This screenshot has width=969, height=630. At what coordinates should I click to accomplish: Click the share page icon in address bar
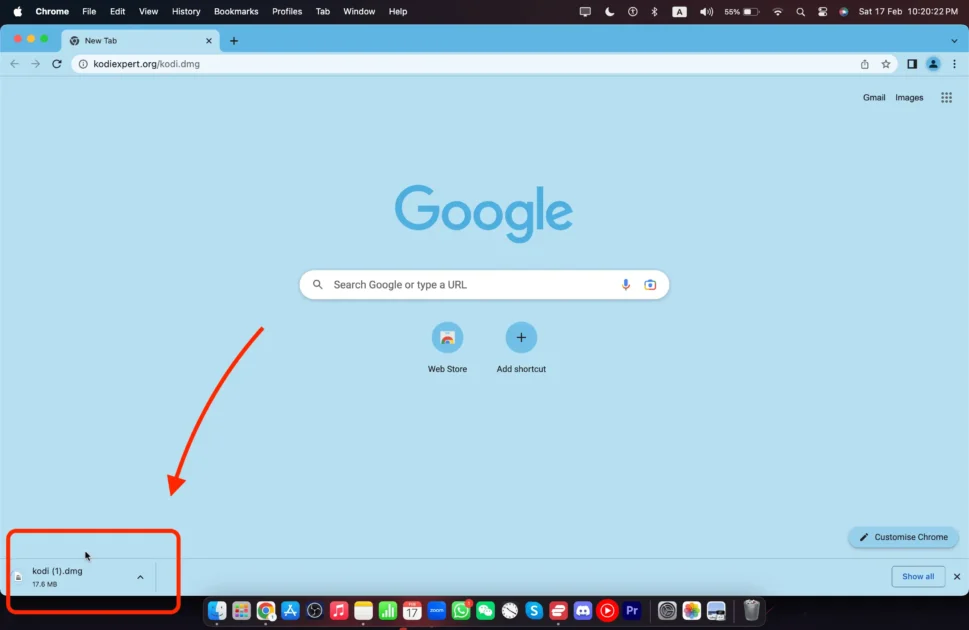pos(865,64)
